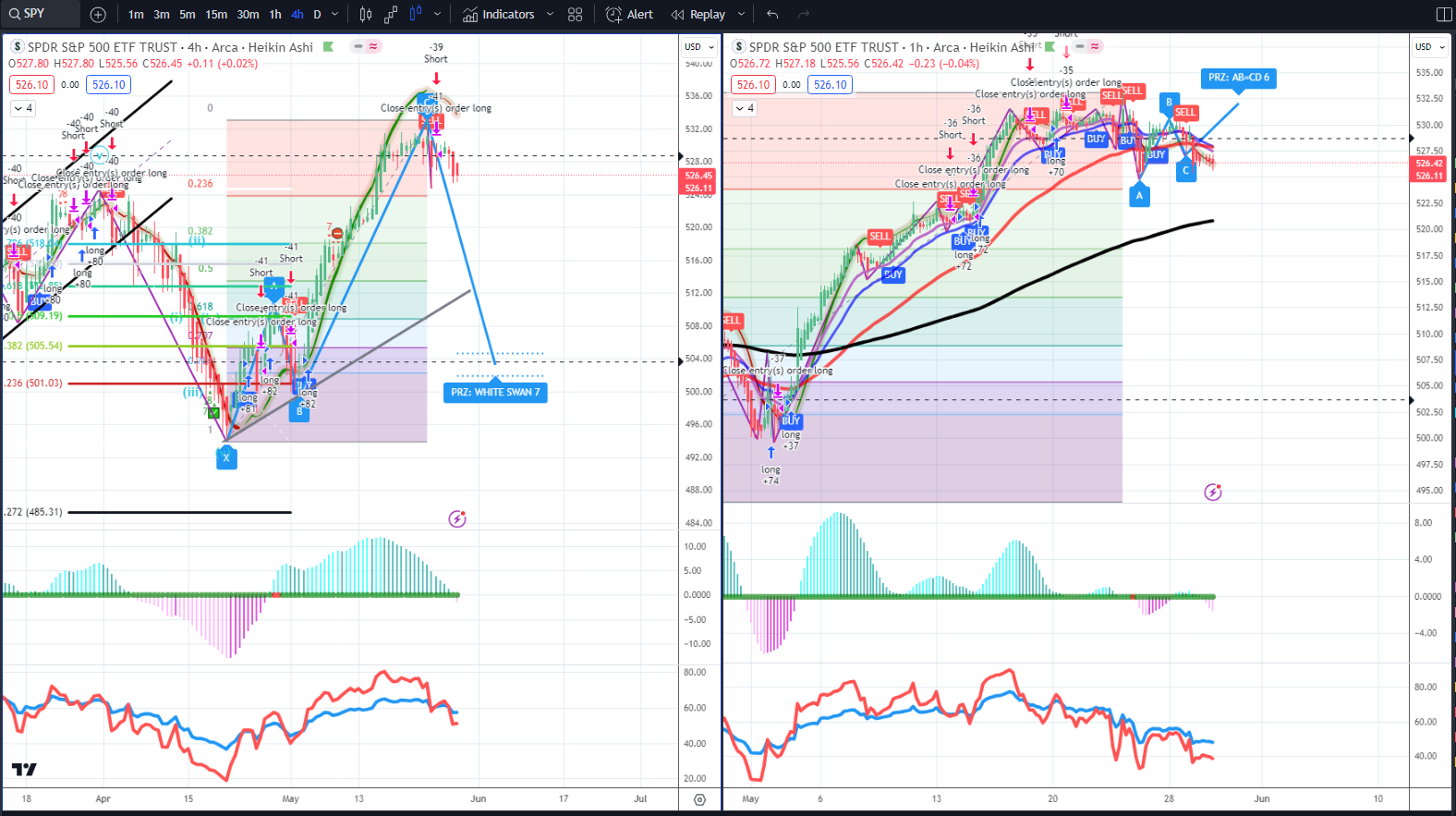Click the green flag on 4h chart
Image resolution: width=1456 pixels, height=816 pixels.
pos(328,46)
